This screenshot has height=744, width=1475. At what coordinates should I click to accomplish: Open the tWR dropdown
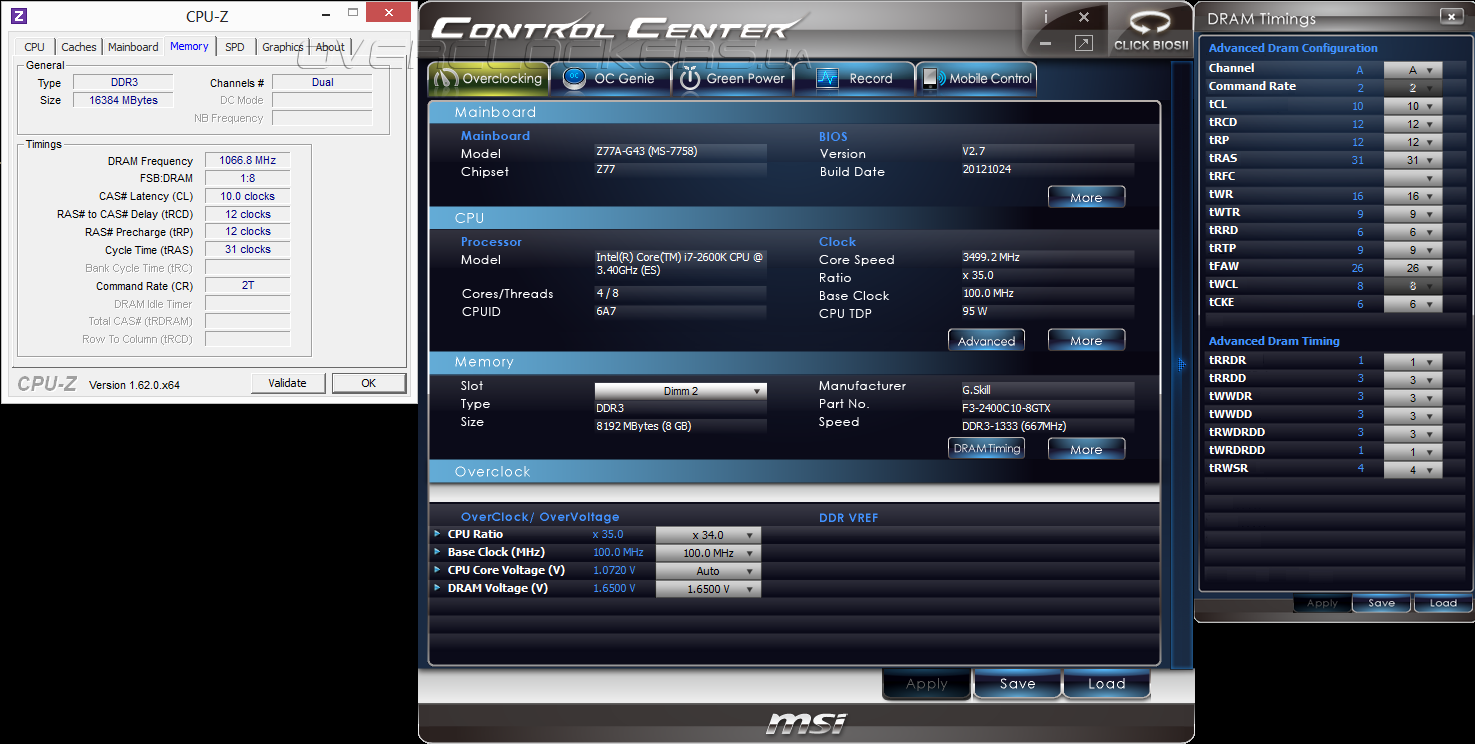pos(1413,196)
